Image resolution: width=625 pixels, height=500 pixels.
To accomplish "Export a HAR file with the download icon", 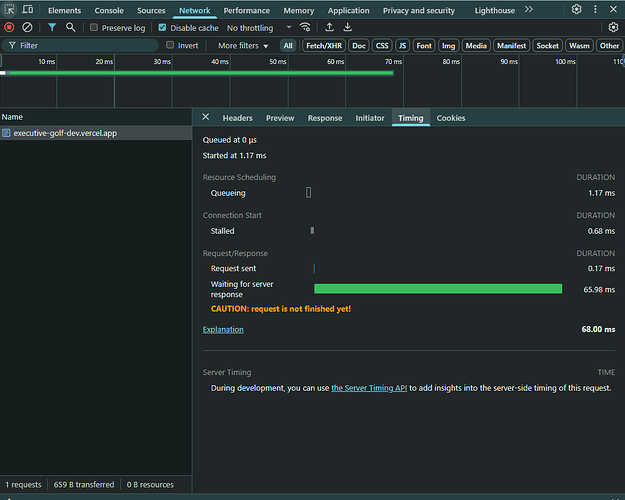I will pyautogui.click(x=348, y=28).
